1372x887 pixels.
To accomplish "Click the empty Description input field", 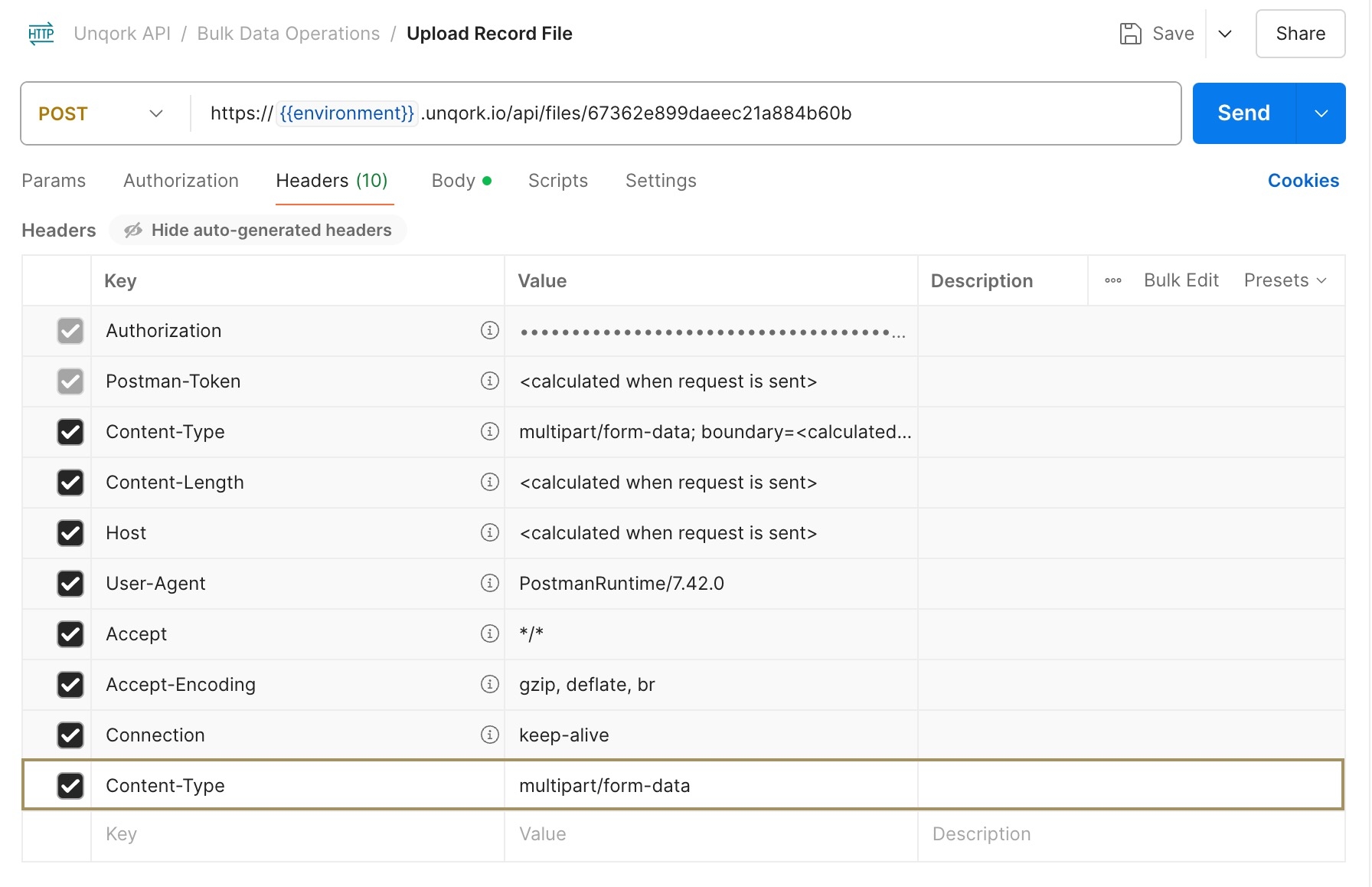I will pos(1132,834).
